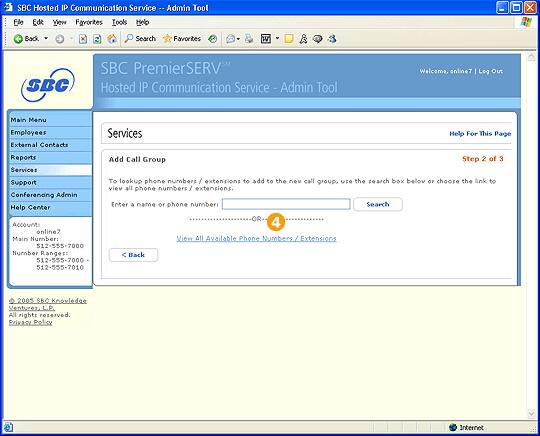The height and width of the screenshot is (436, 540).
Task: Go to the Home page icon
Action: pos(112,39)
